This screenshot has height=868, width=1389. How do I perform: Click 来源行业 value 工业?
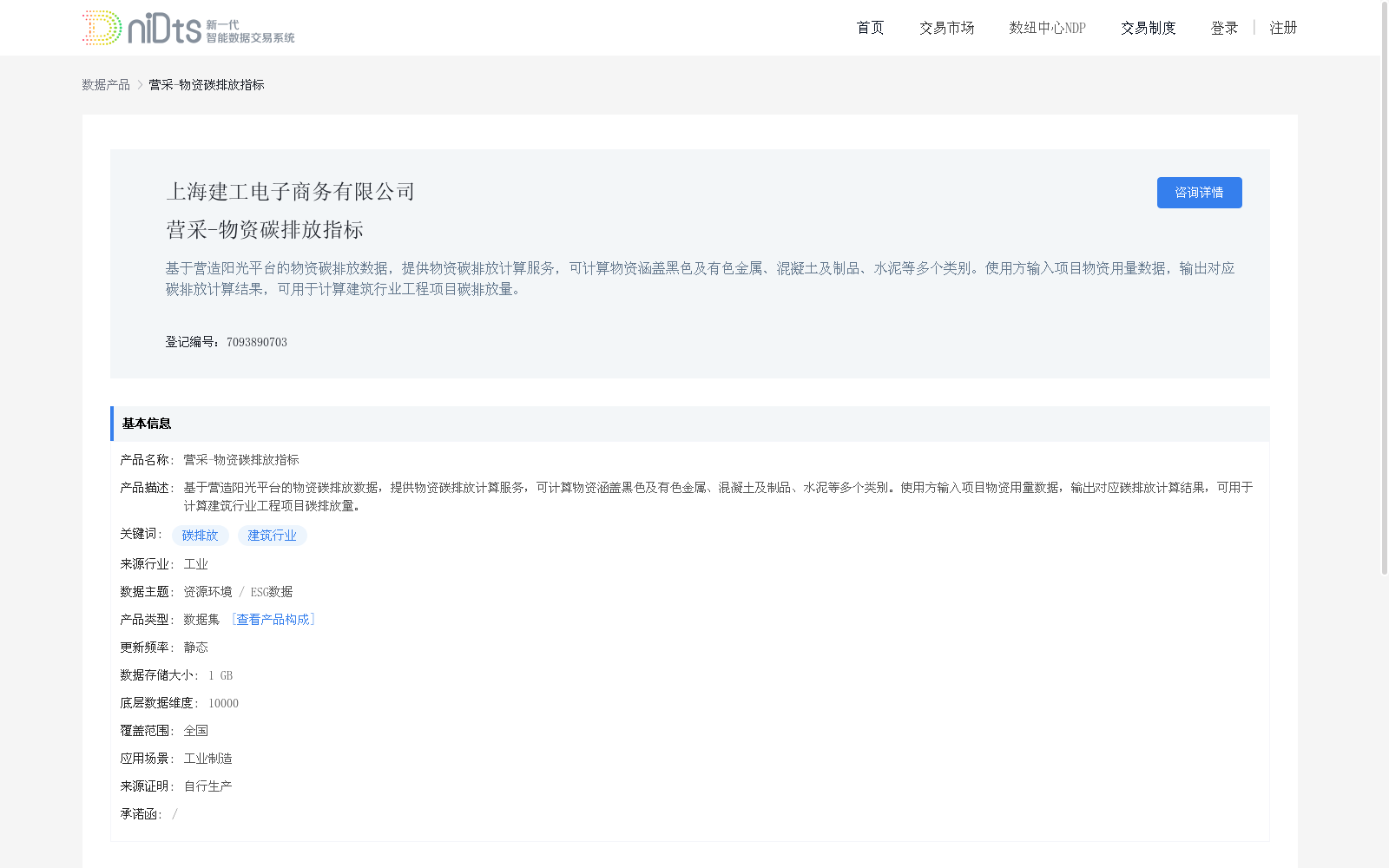coord(195,564)
